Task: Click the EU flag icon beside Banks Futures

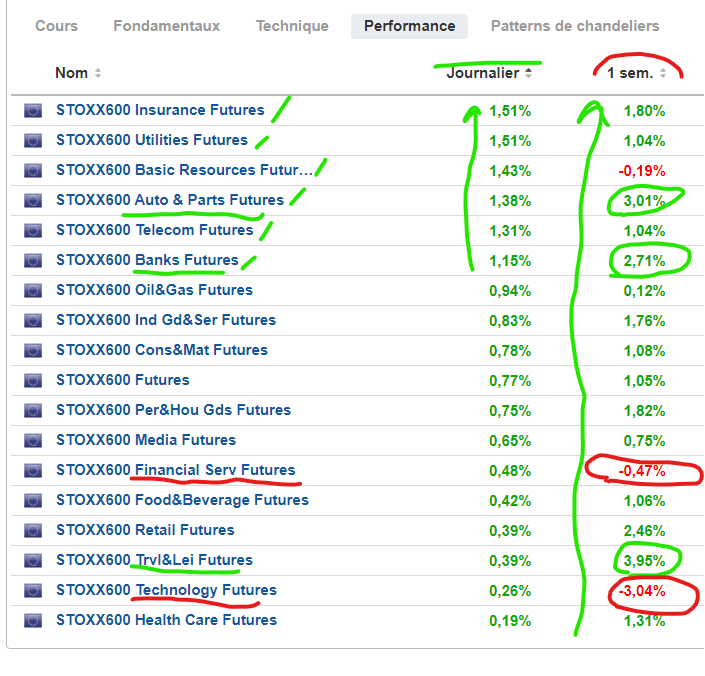Action: [x=33, y=261]
